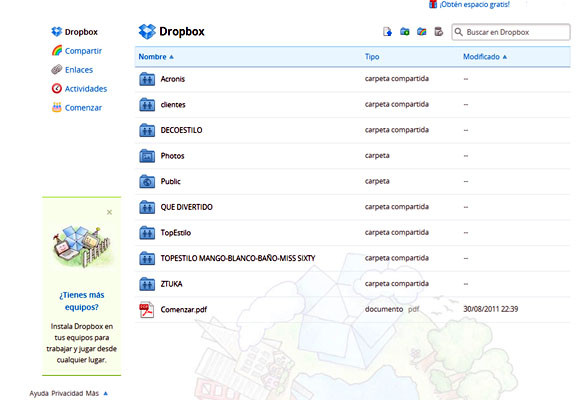Click the QUE DIVERTIDO folder icon
The image size is (580, 400).
(147, 207)
